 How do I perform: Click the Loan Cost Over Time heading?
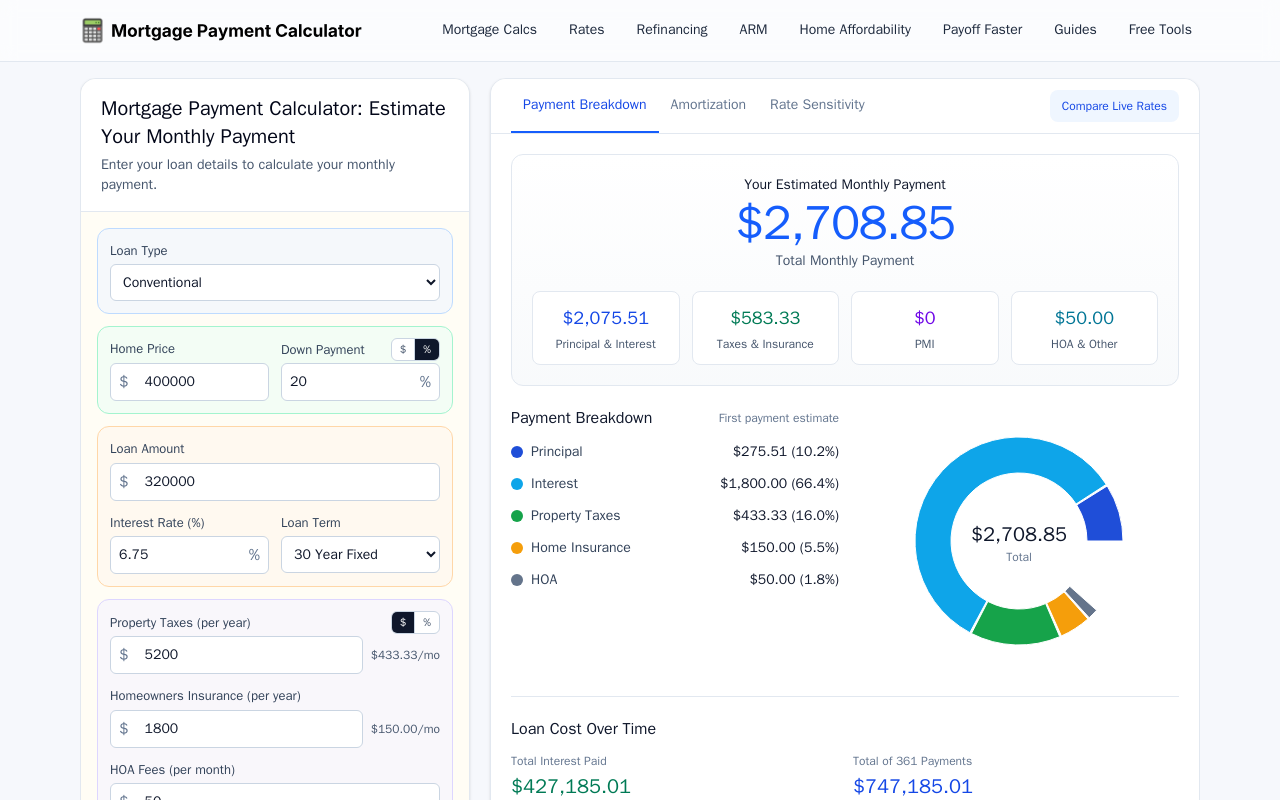583,729
